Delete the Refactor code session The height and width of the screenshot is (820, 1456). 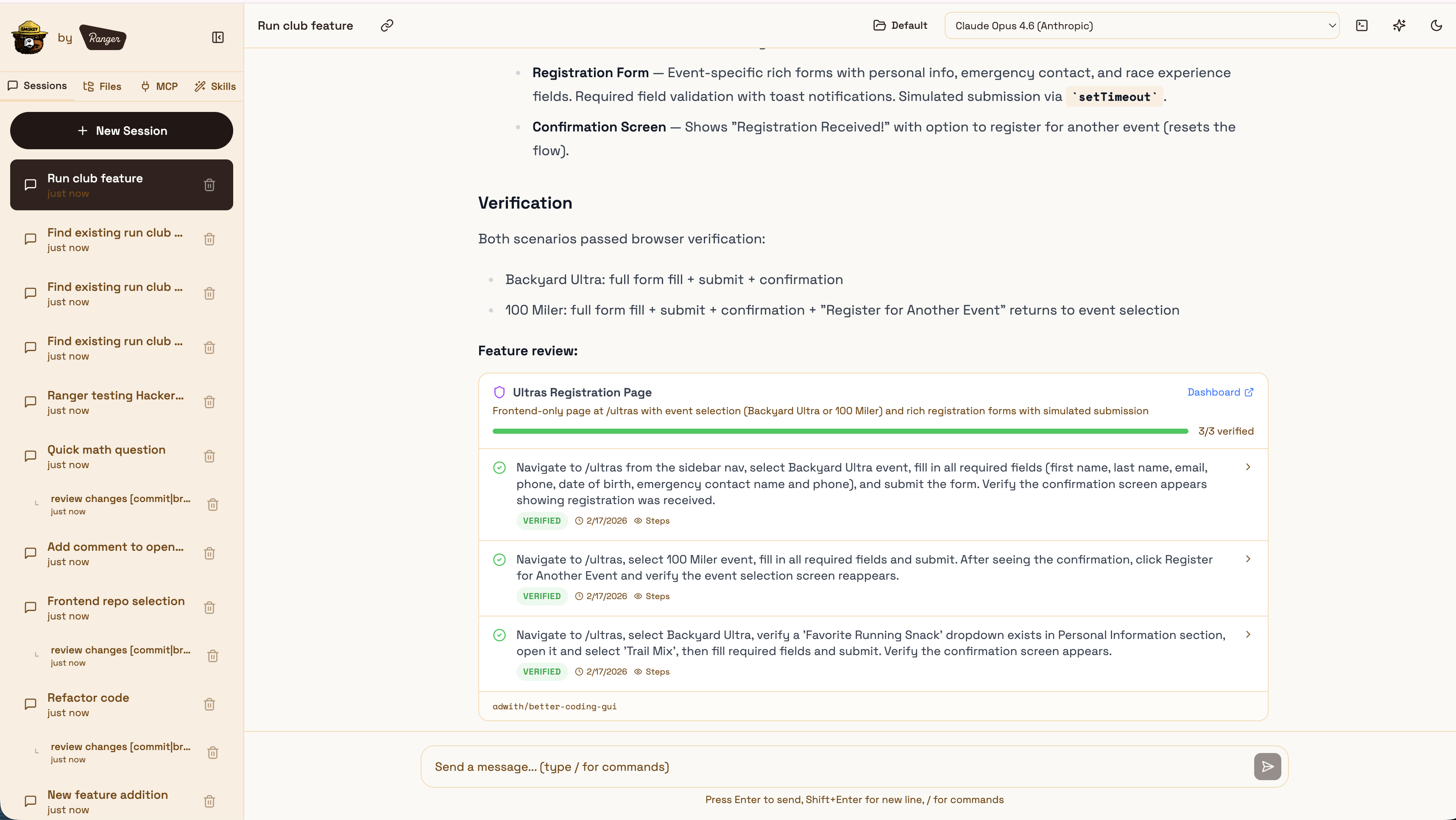click(x=209, y=704)
